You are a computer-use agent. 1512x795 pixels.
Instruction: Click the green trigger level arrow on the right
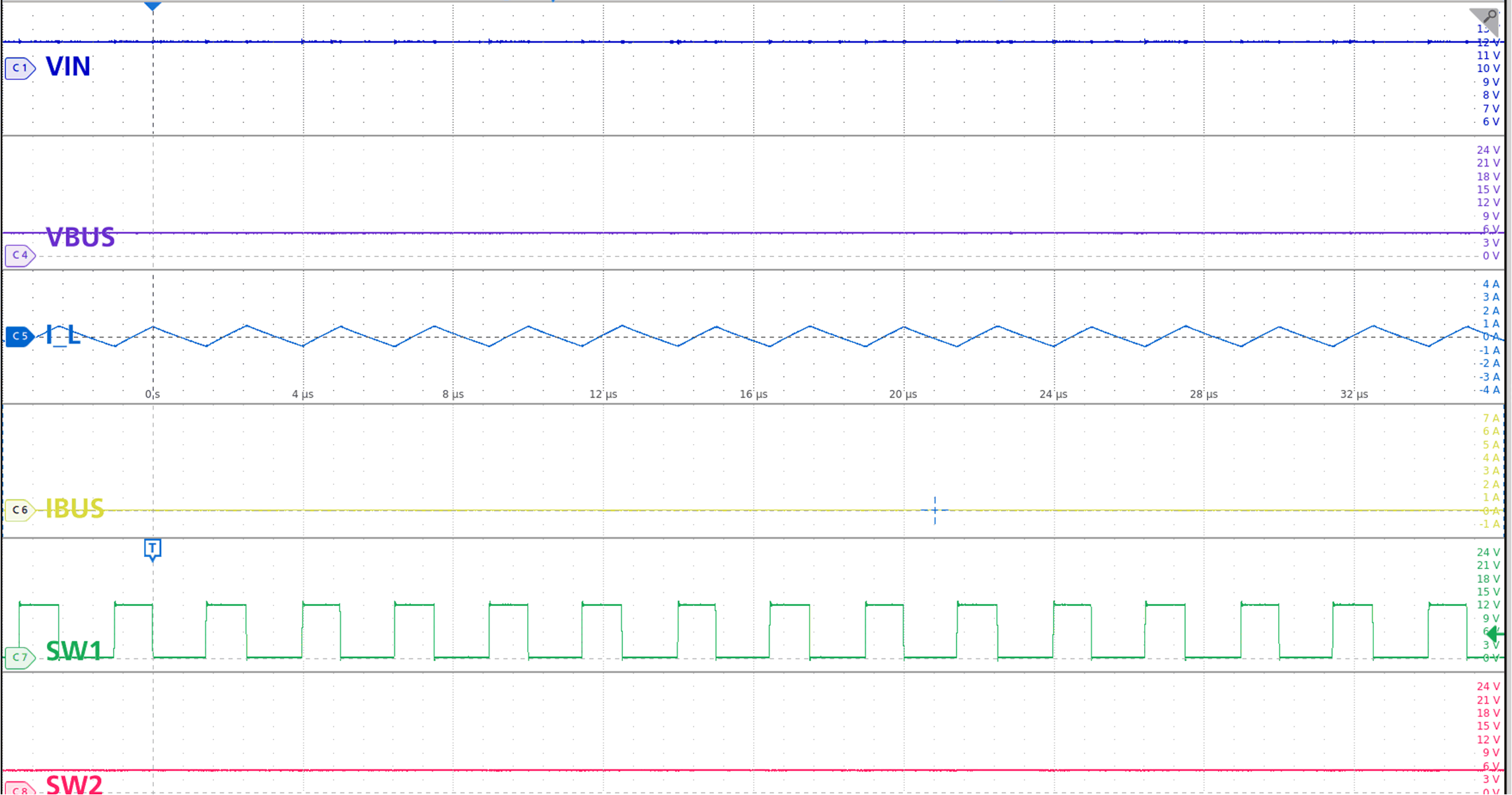tap(1492, 632)
